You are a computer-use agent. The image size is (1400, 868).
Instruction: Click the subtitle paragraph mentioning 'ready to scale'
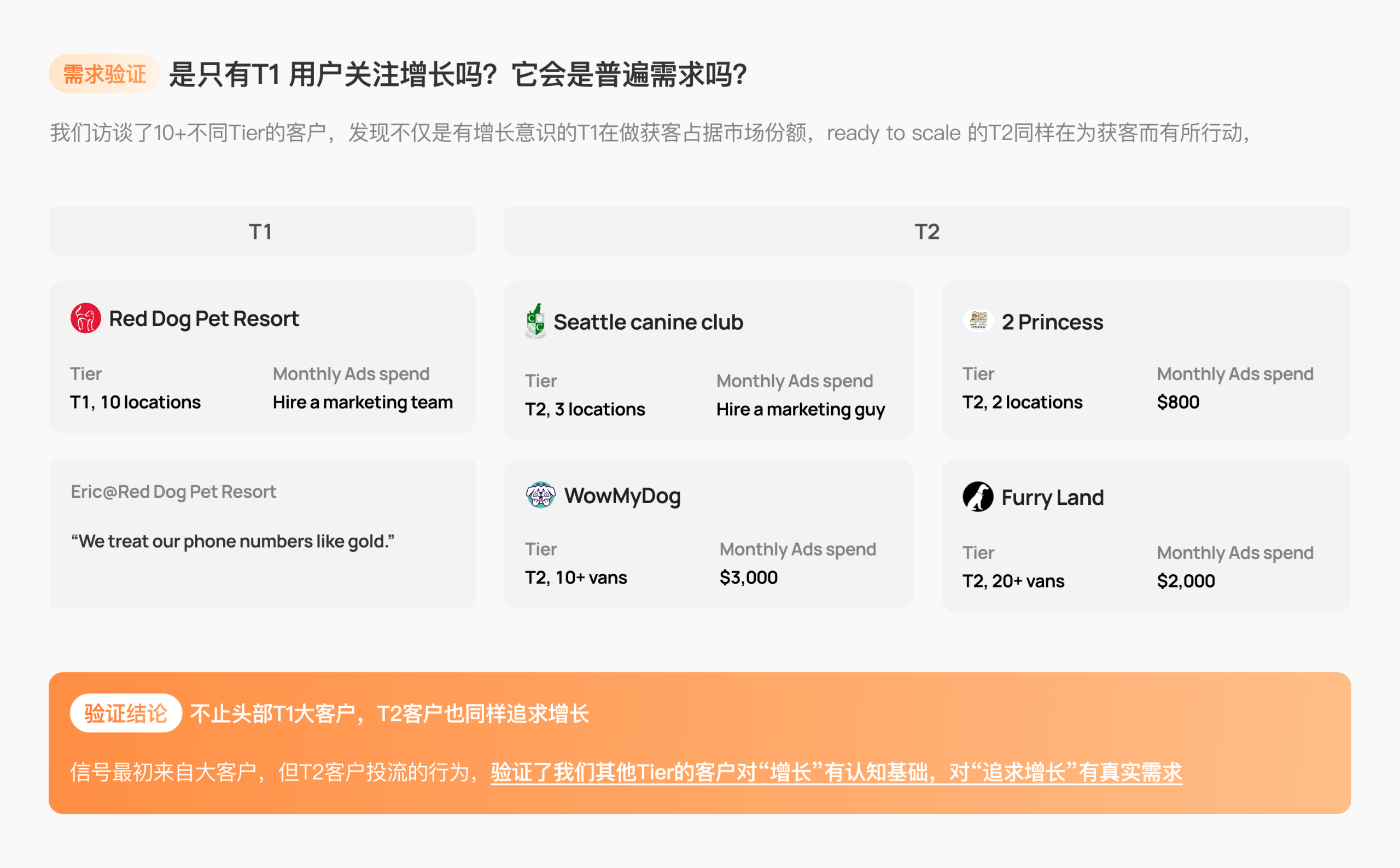pyautogui.click(x=650, y=132)
